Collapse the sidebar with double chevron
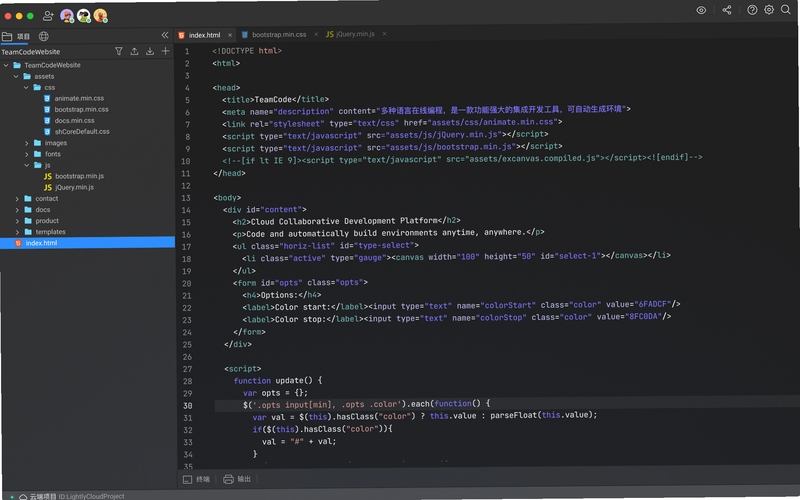 pyautogui.click(x=165, y=35)
